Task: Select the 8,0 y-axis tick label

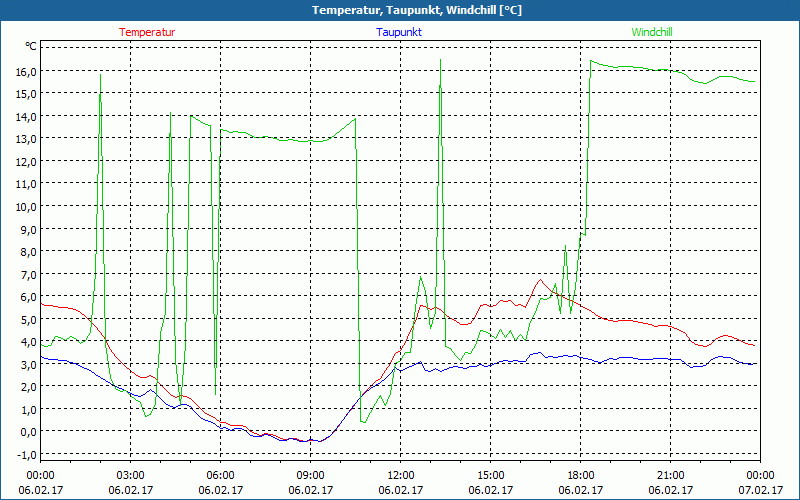Action: tap(27, 252)
